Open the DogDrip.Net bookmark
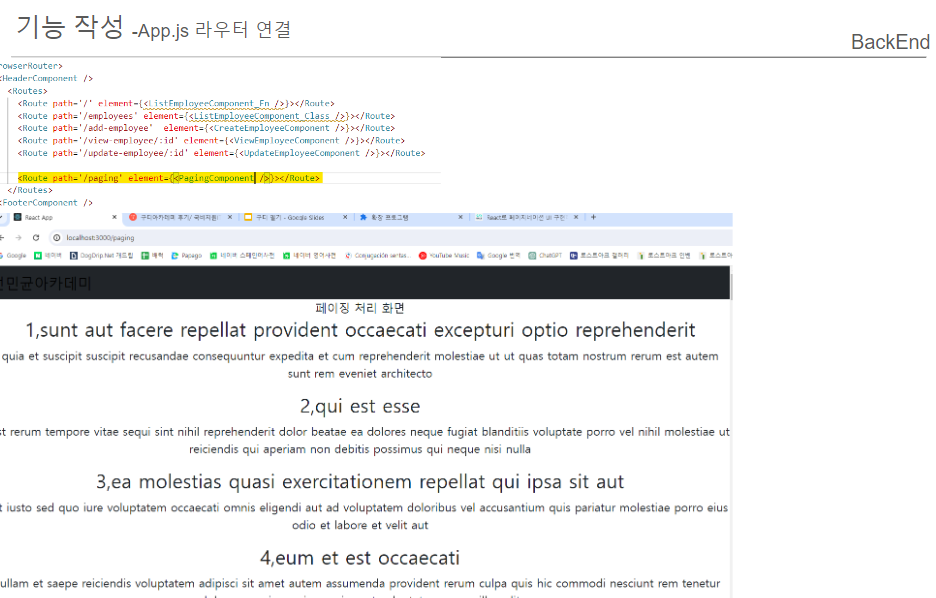 pyautogui.click(x=101, y=255)
